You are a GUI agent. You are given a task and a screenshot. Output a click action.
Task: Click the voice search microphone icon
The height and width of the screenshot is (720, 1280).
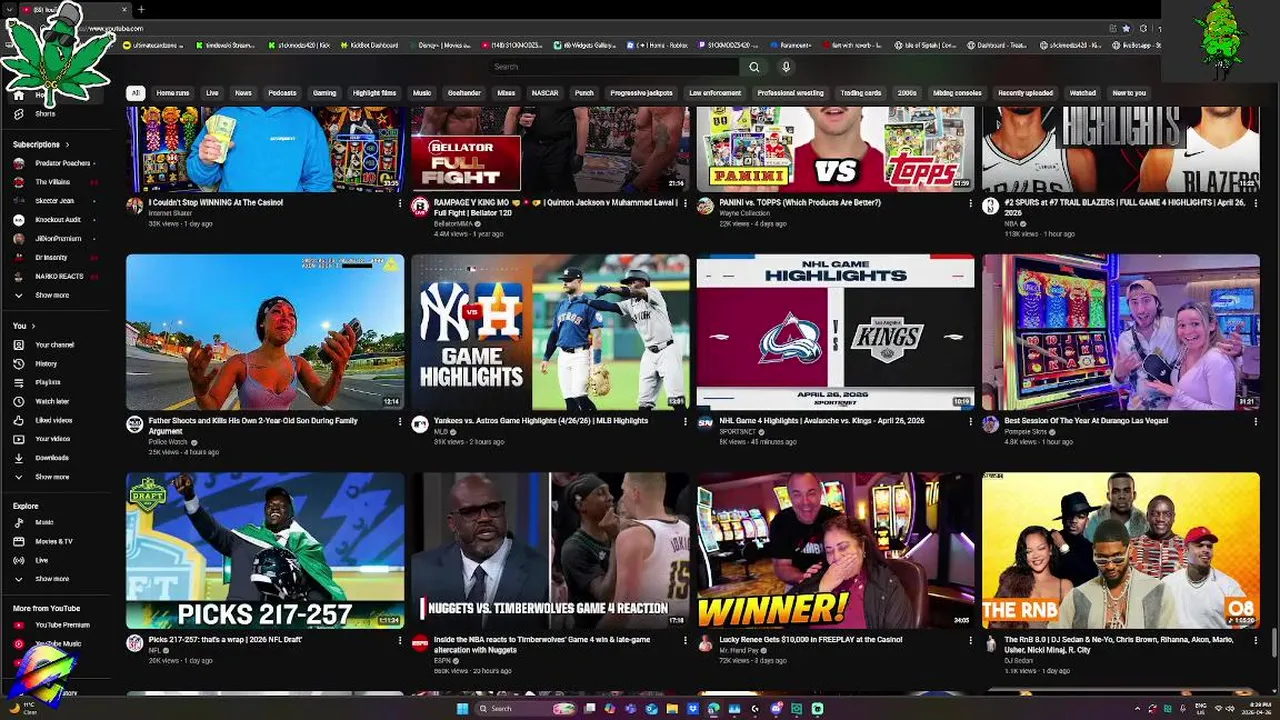coord(786,67)
